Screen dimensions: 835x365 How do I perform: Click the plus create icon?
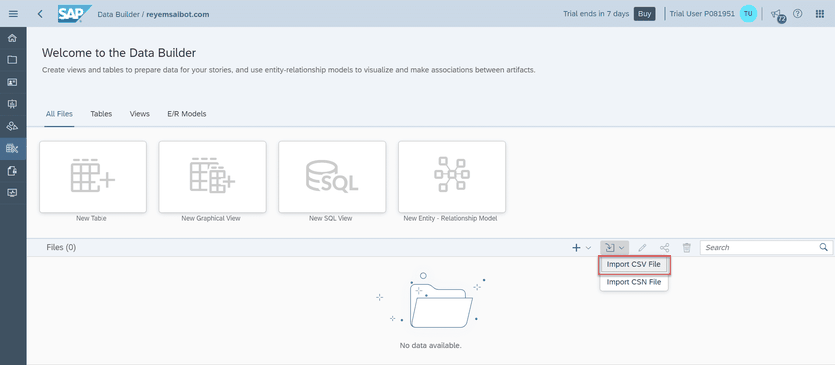point(576,248)
